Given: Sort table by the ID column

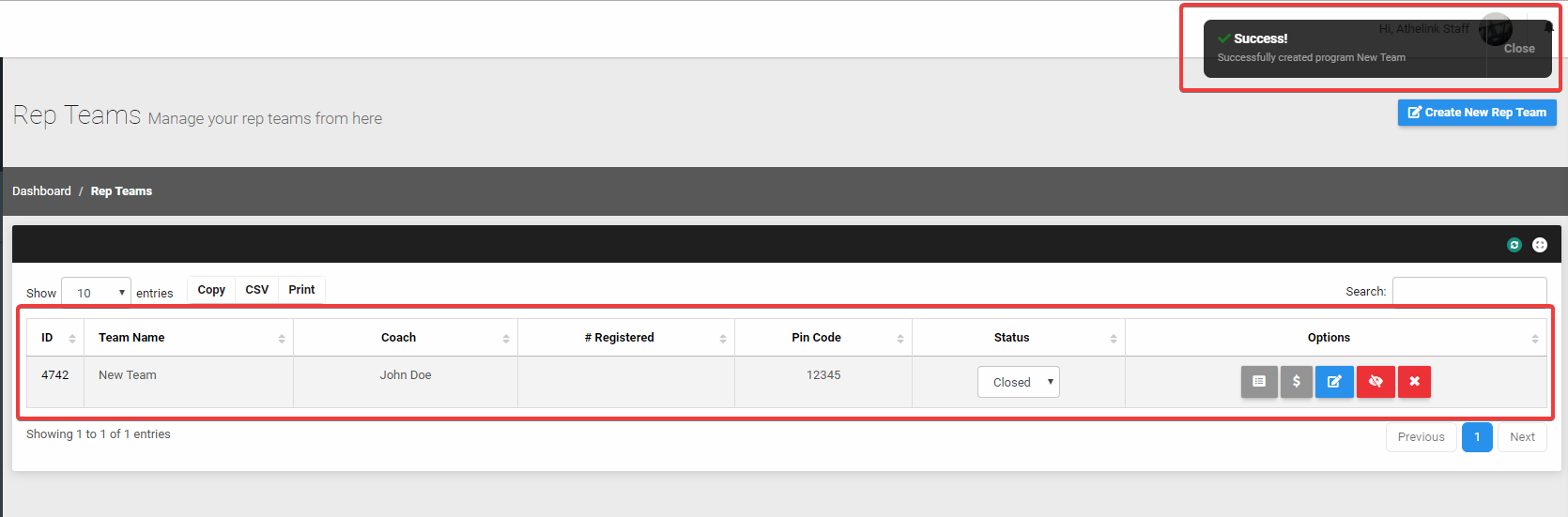Looking at the screenshot, I should (55, 338).
